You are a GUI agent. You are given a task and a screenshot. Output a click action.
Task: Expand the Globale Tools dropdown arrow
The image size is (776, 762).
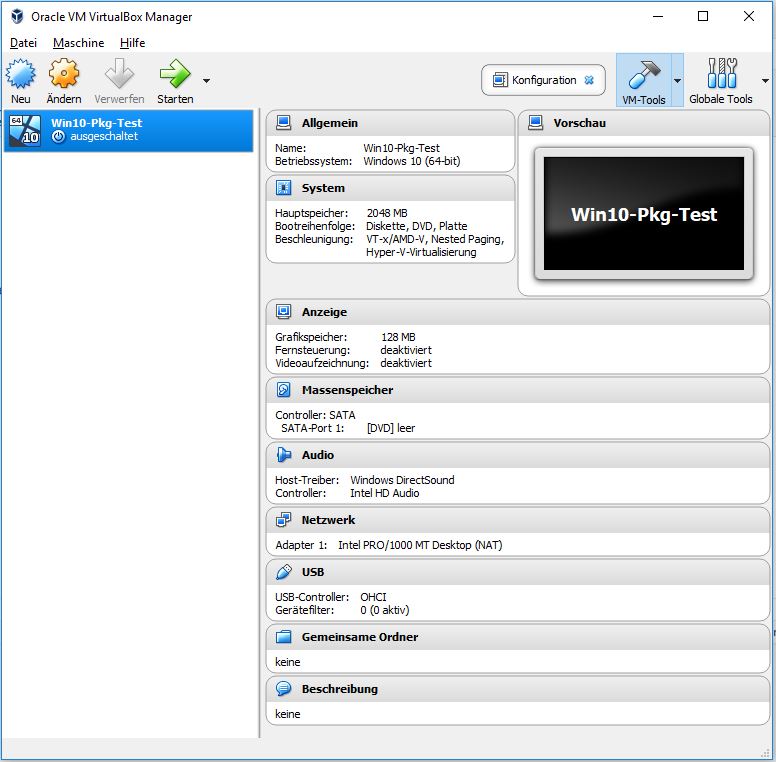[765, 81]
